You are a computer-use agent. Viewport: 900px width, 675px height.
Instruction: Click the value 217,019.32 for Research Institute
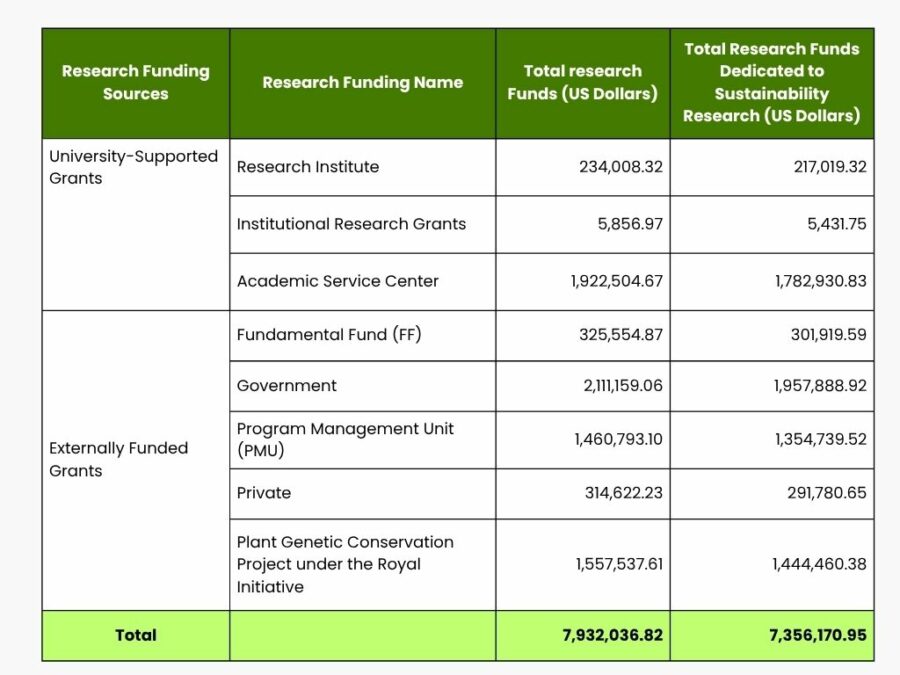[829, 167]
